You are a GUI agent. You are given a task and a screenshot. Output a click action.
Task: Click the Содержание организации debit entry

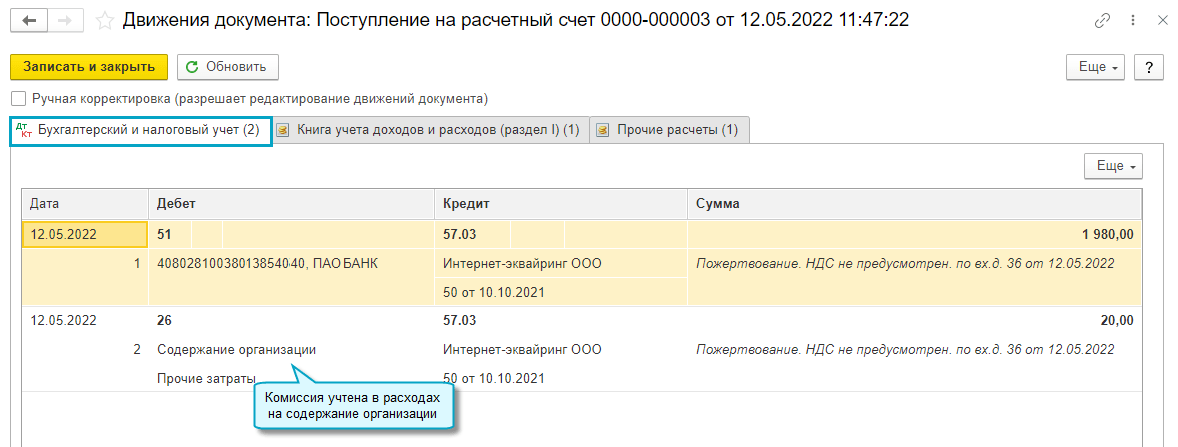point(237,350)
